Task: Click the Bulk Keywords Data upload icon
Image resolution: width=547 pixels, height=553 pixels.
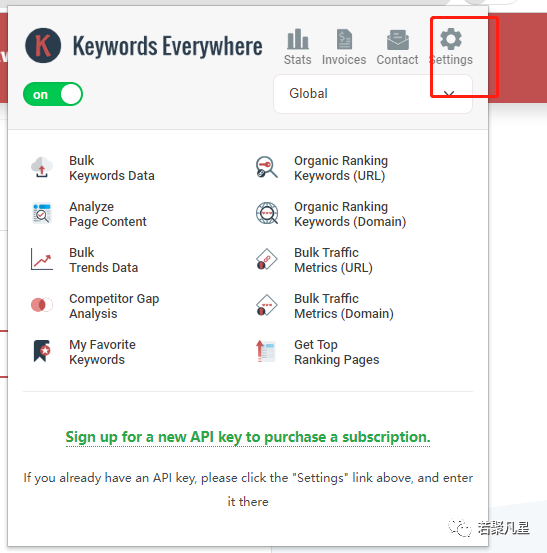Action: tap(42, 168)
